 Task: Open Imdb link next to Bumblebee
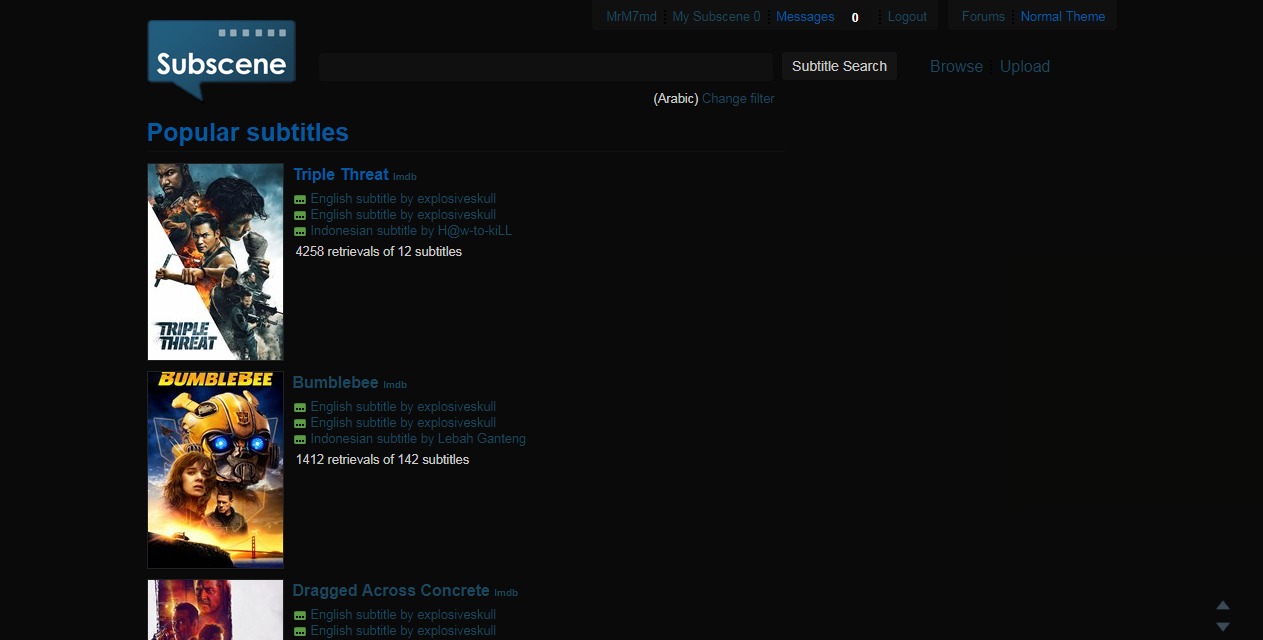pyautogui.click(x=395, y=385)
